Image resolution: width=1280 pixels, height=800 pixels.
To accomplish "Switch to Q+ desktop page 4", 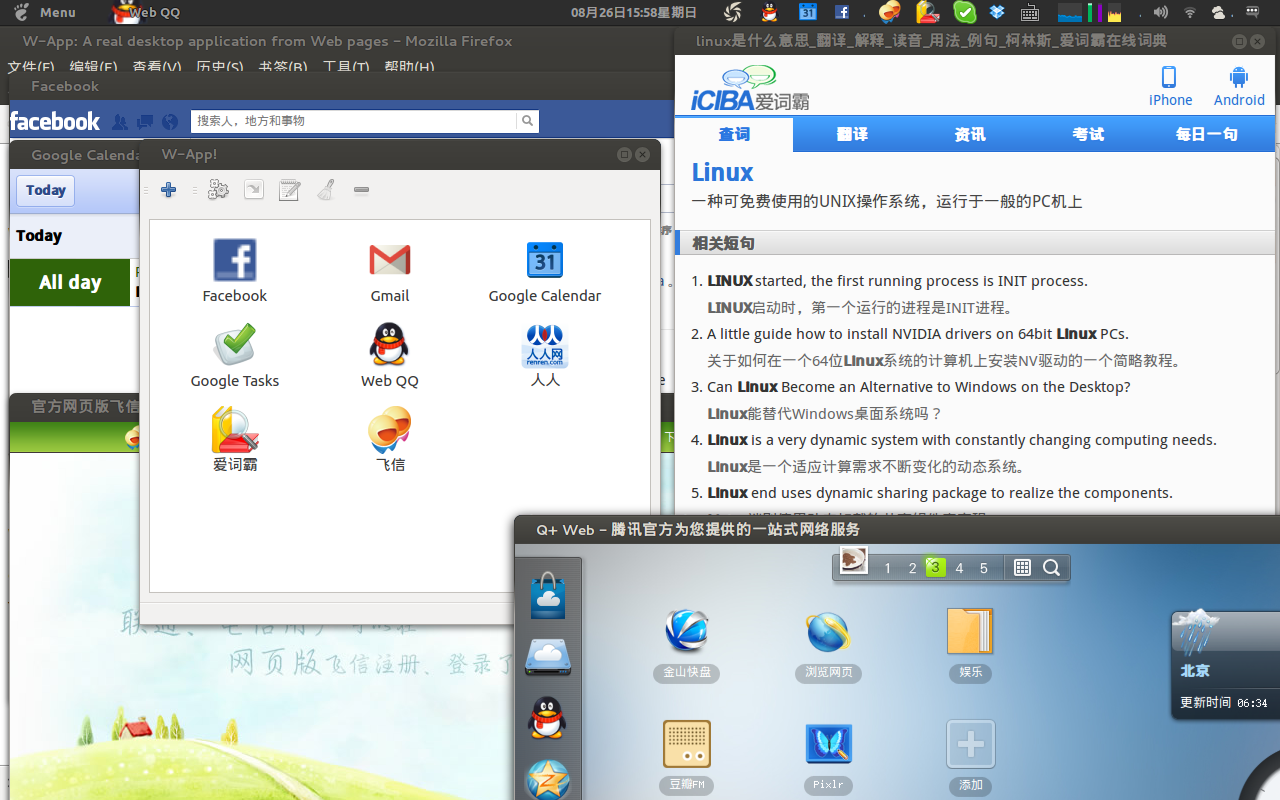I will pos(959,568).
